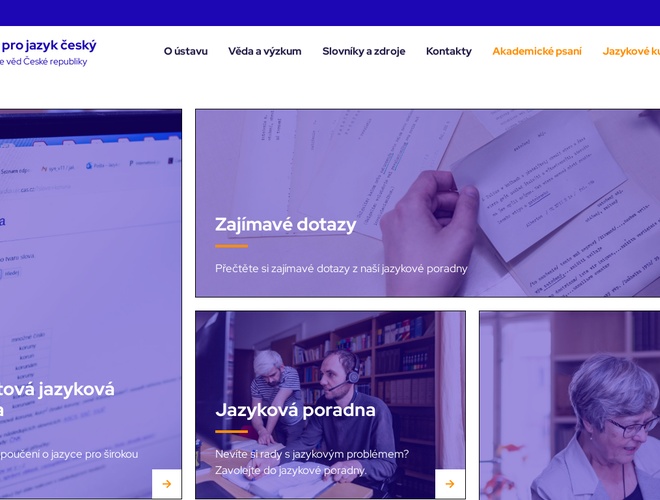
Task: Click the hand holding paper cards photo
Action: (x=428, y=203)
